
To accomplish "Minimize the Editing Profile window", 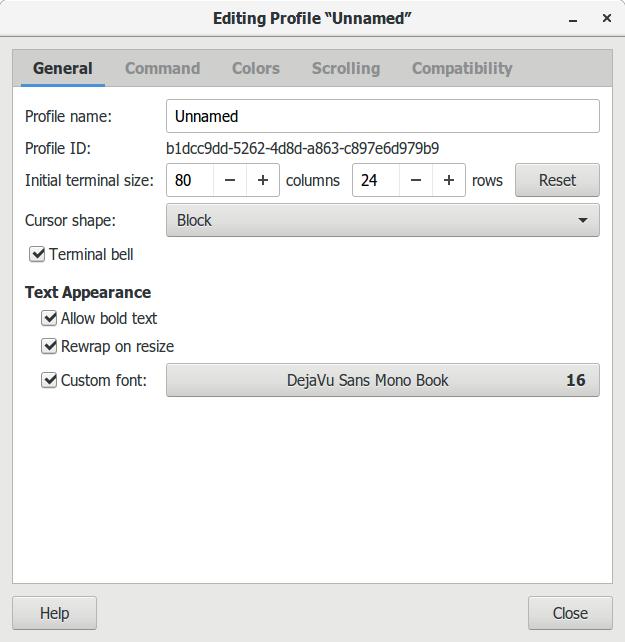I will click(573, 19).
